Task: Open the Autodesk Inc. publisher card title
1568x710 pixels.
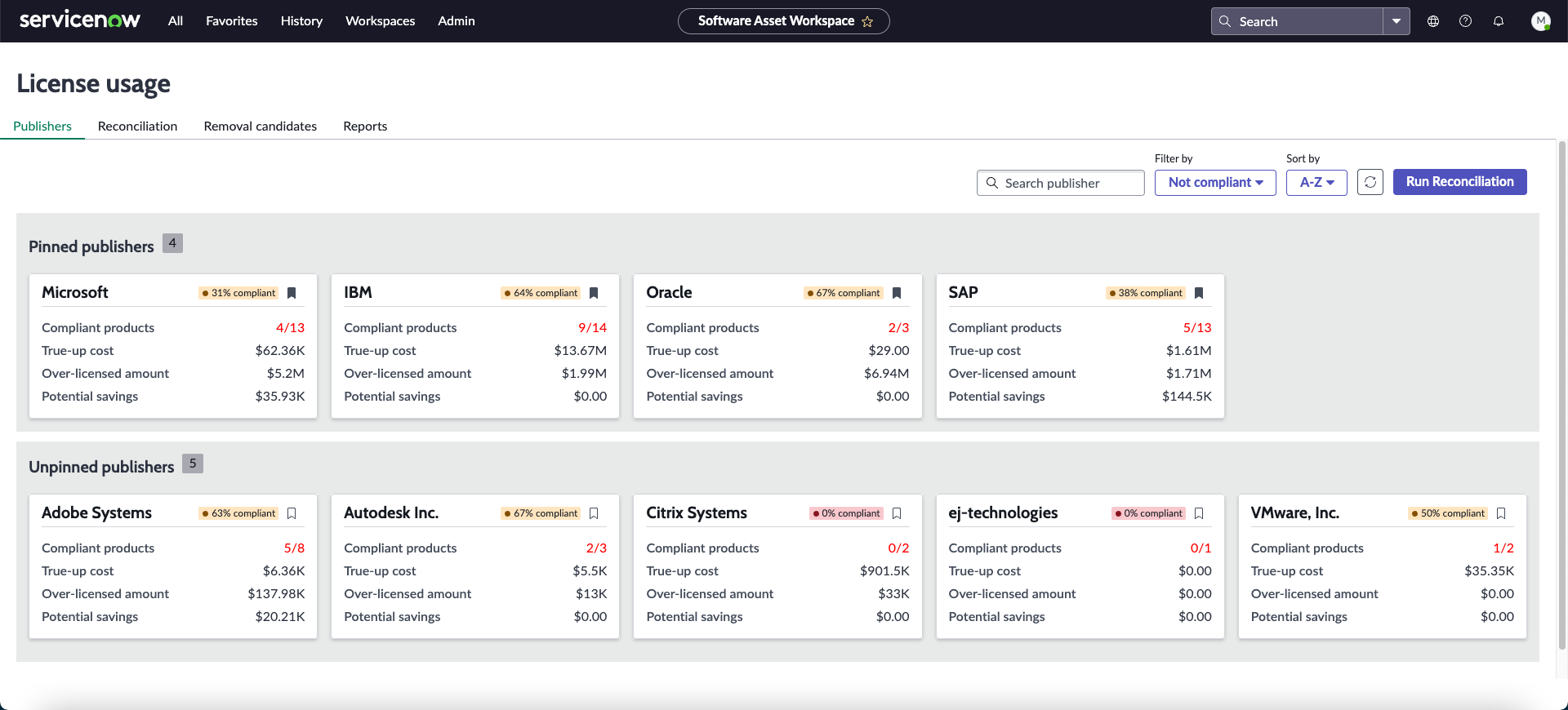Action: [x=391, y=513]
